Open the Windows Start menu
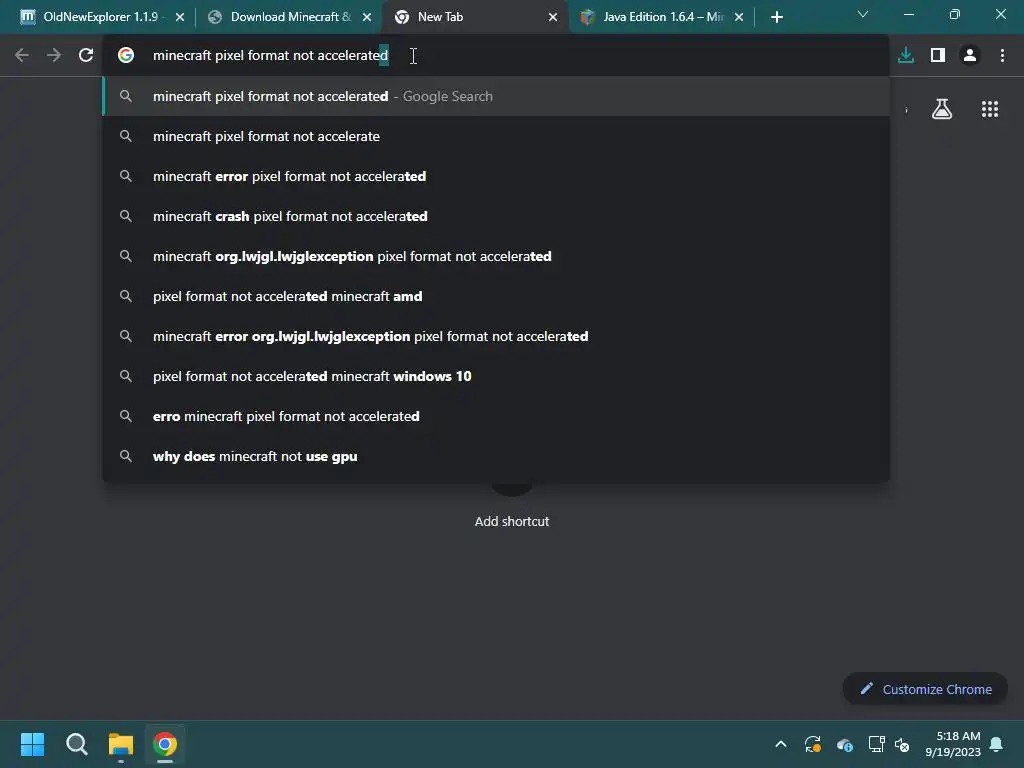This screenshot has width=1024, height=768. 32,744
